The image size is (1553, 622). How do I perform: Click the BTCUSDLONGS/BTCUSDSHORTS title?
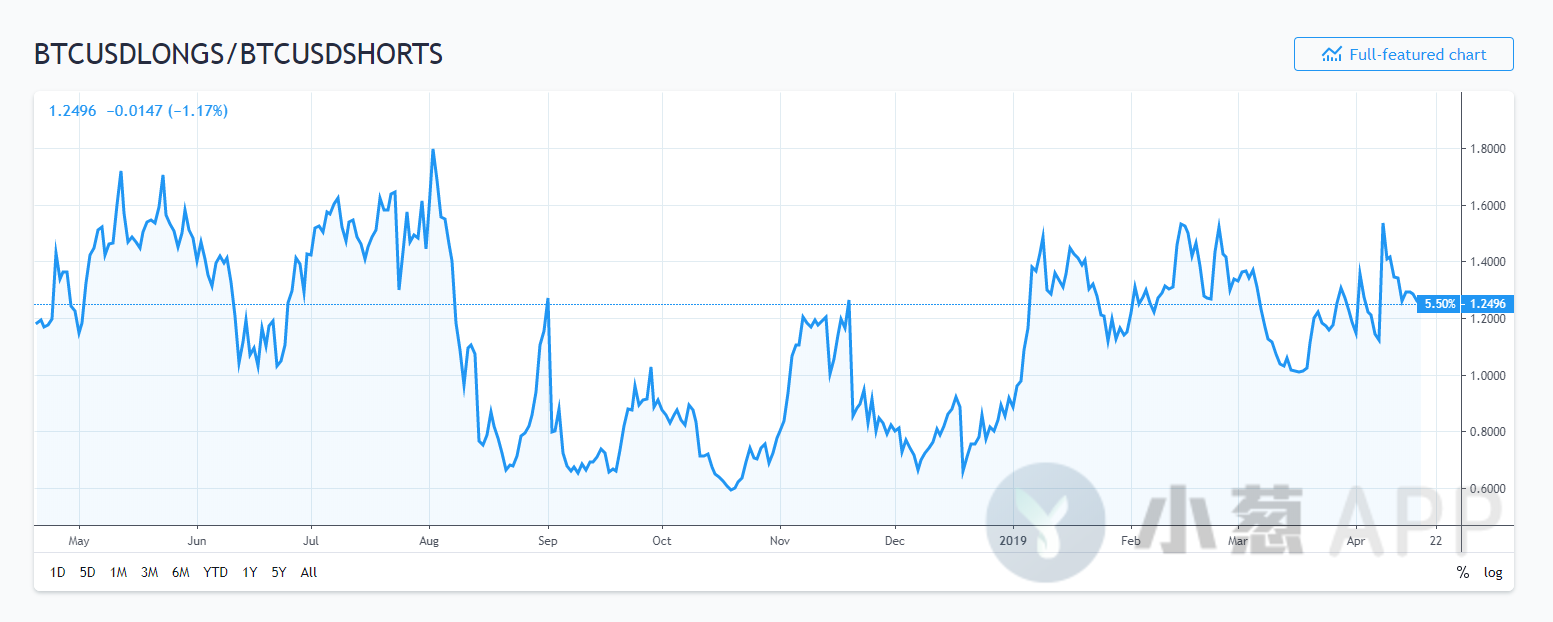click(239, 54)
